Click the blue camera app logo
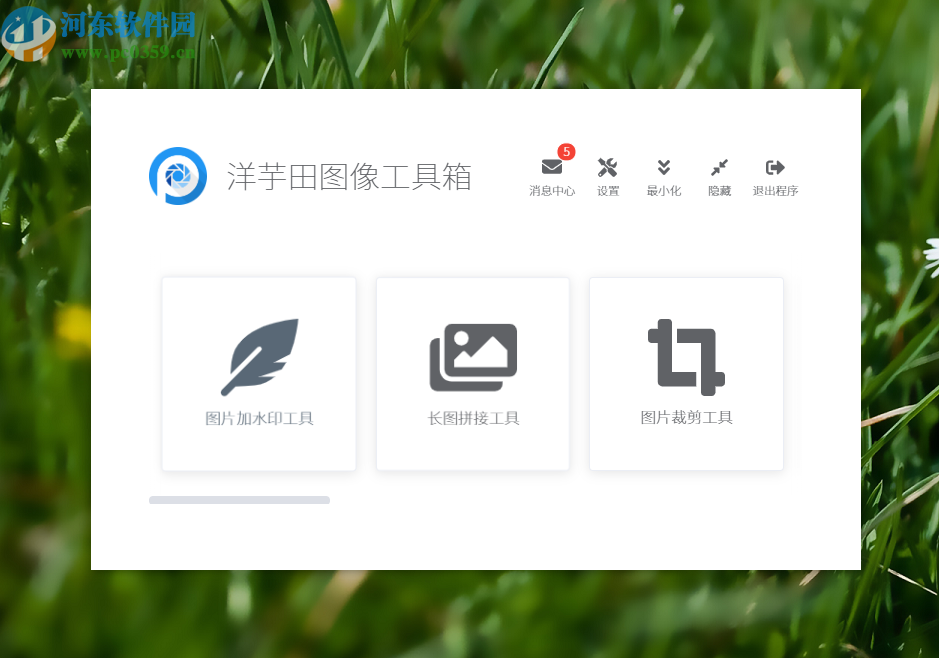The height and width of the screenshot is (658, 939). pos(178,177)
